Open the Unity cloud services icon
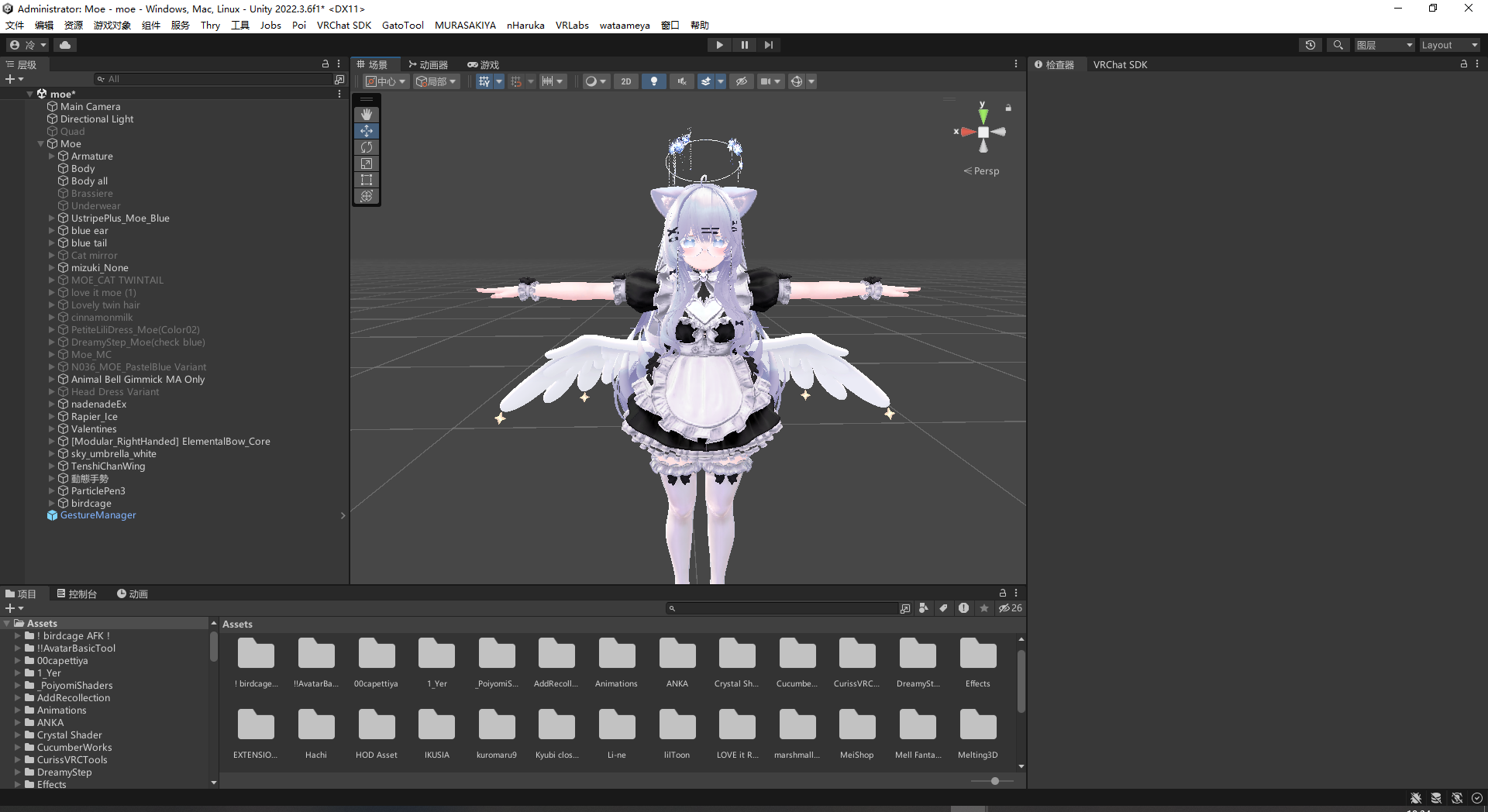The image size is (1488, 812). 65,45
